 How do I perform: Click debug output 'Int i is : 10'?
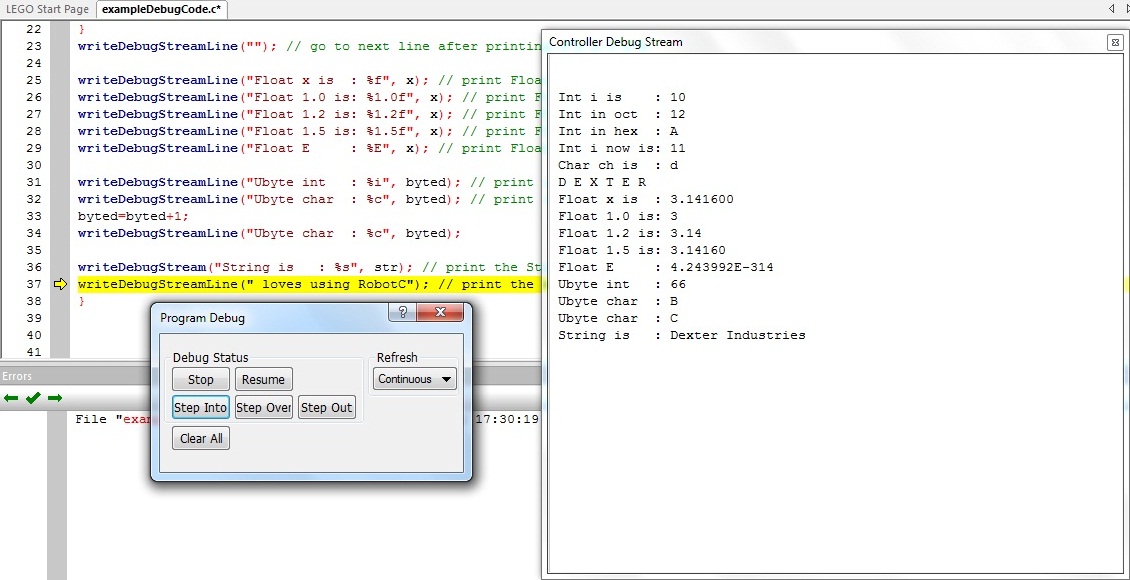(622, 97)
